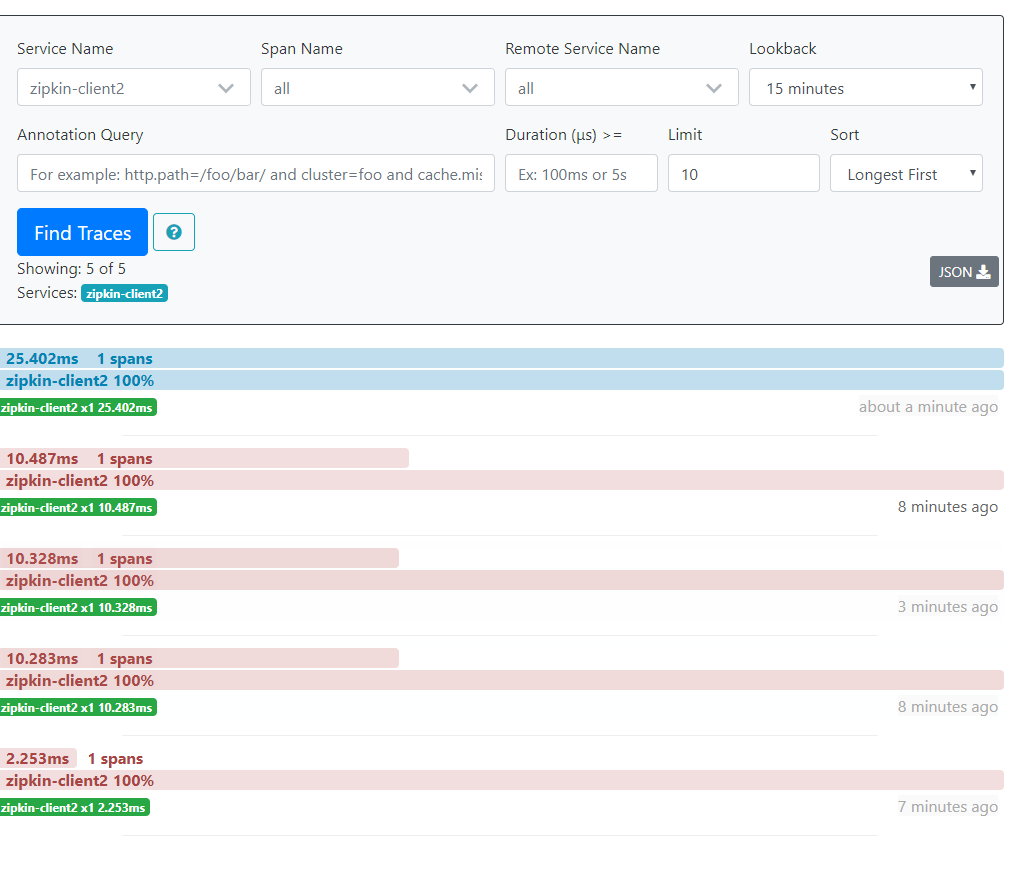Open the Service Name dropdown showing zipkin-client2
This screenshot has width=1030, height=880.
click(x=133, y=87)
